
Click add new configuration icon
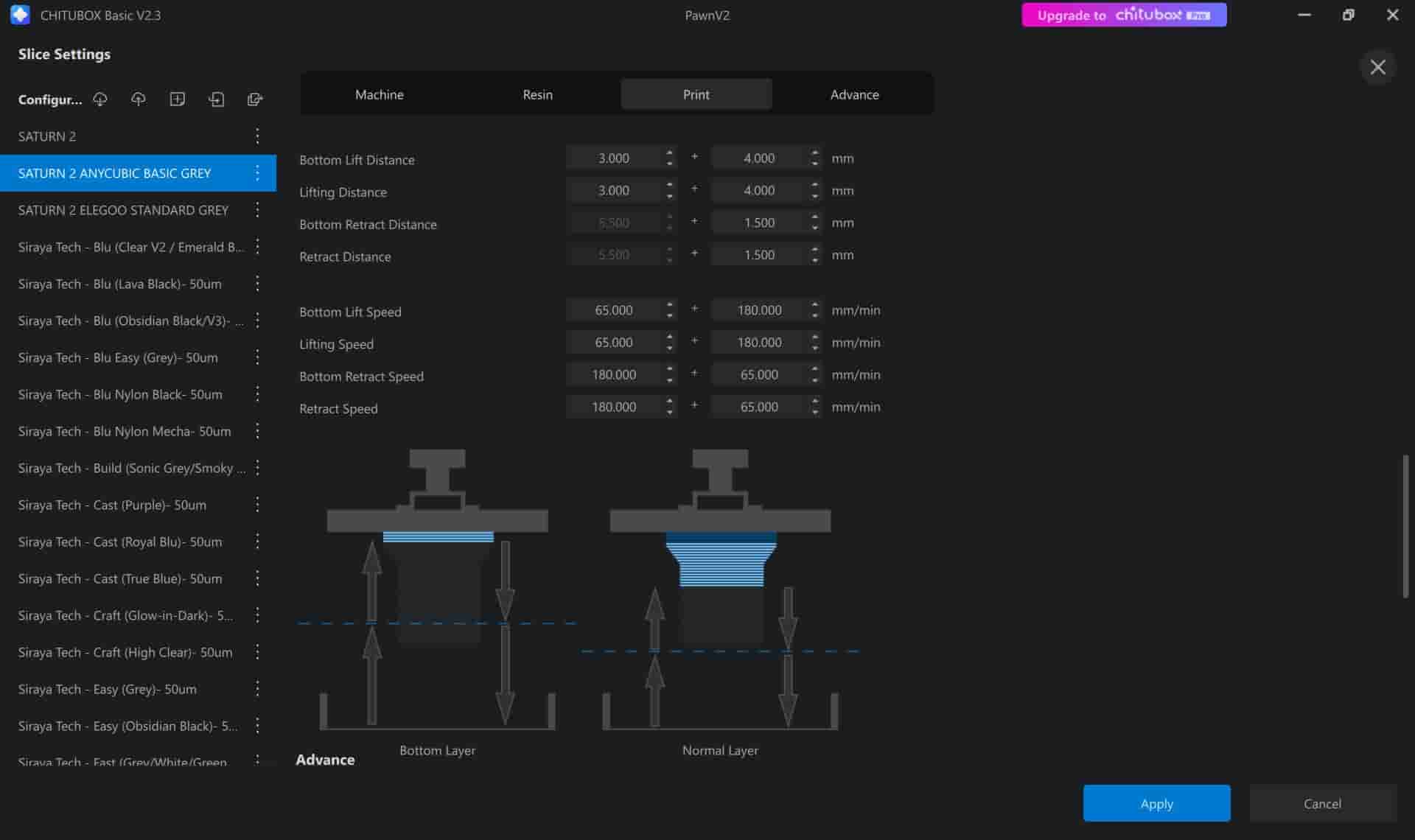[x=177, y=99]
